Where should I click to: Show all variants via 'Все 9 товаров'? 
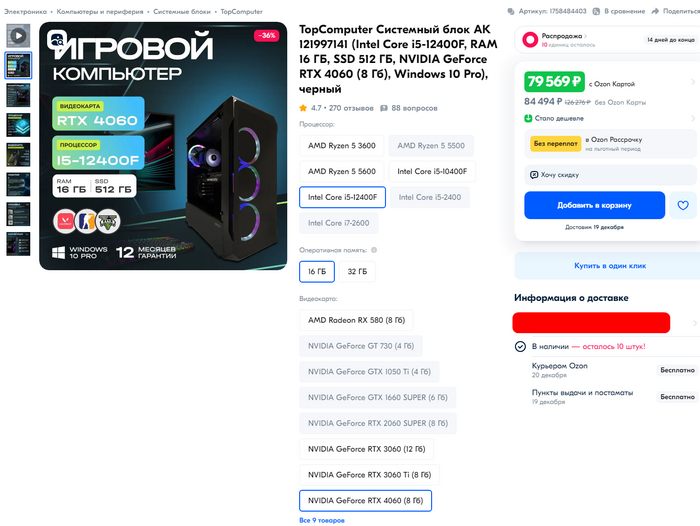pos(321,520)
